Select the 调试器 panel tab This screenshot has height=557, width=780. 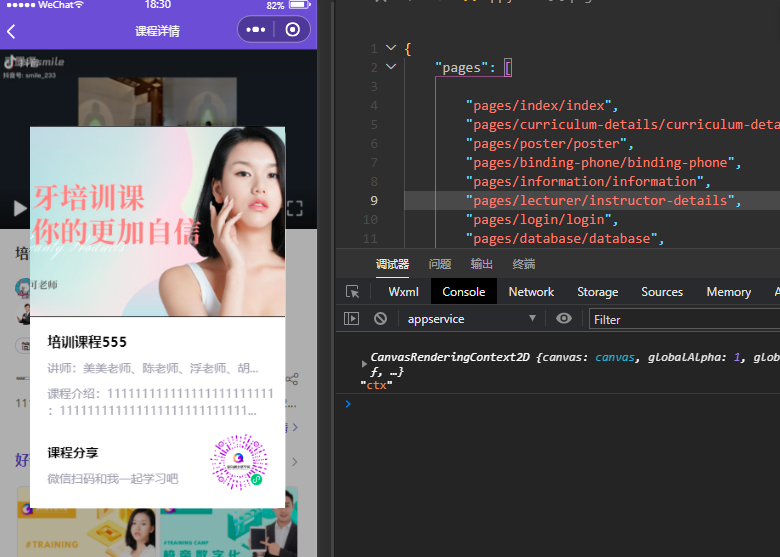coord(392,264)
